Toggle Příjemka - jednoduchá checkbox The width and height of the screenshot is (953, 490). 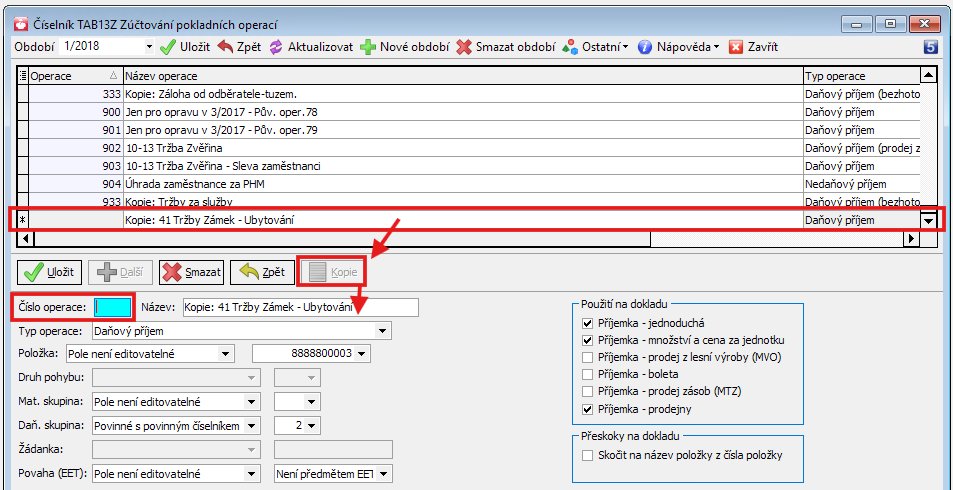click(587, 324)
